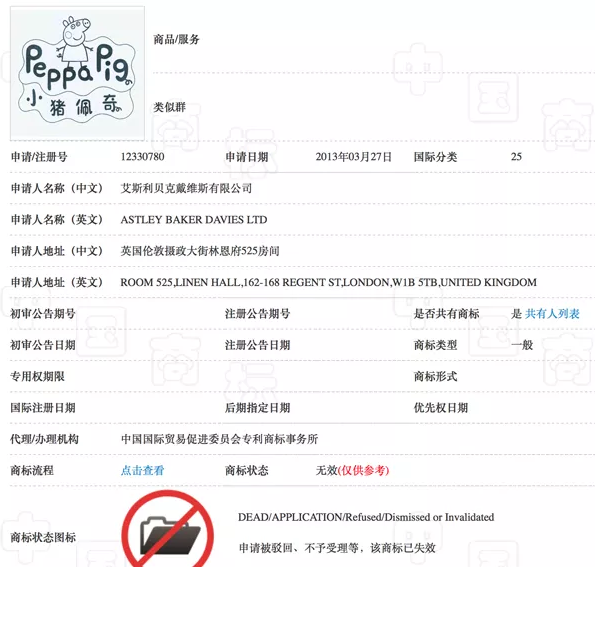Open the 共有人列表 co-owner list link
Screen dimensions: 614x623
(x=552, y=314)
